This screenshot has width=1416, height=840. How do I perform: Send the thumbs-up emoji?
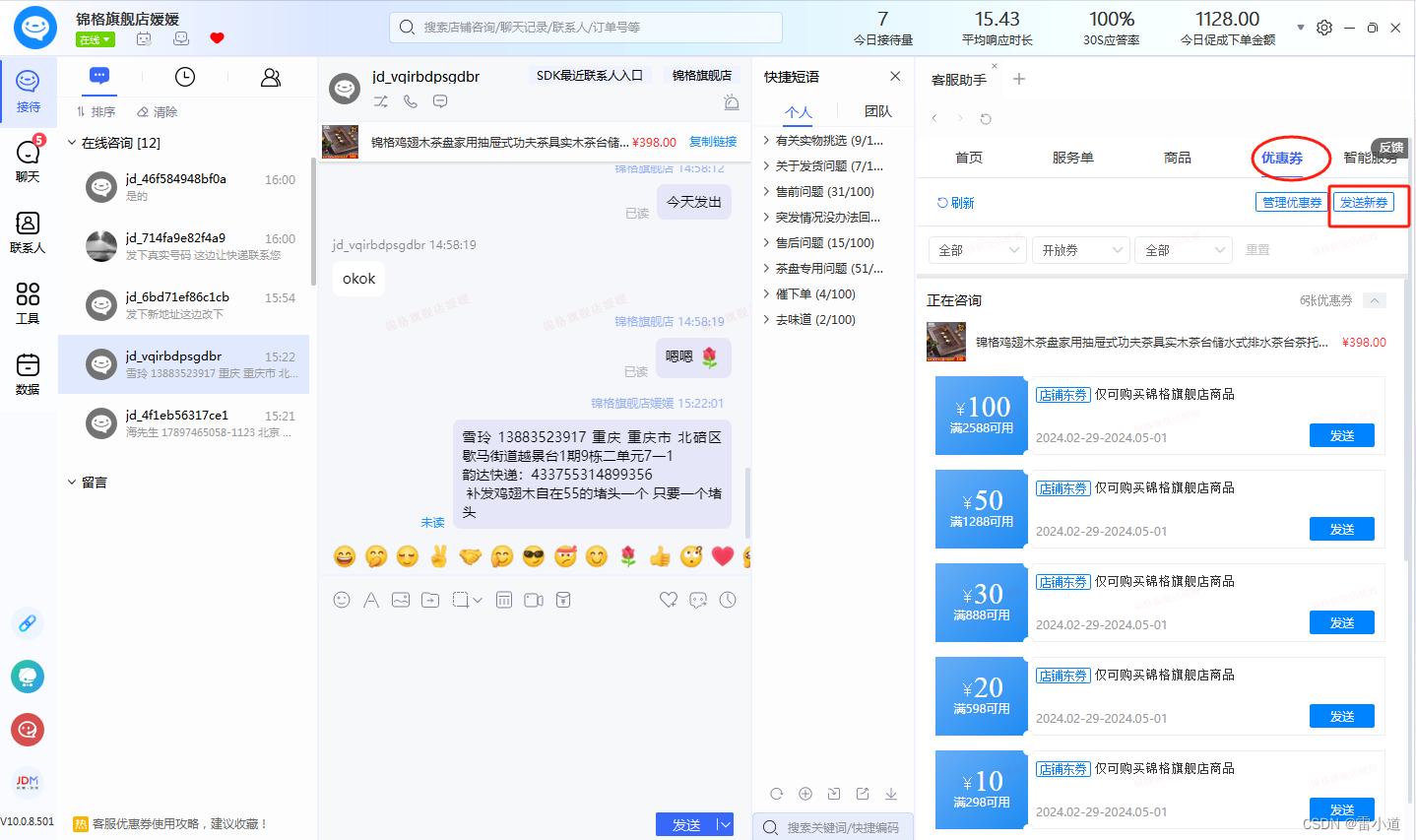point(660,556)
